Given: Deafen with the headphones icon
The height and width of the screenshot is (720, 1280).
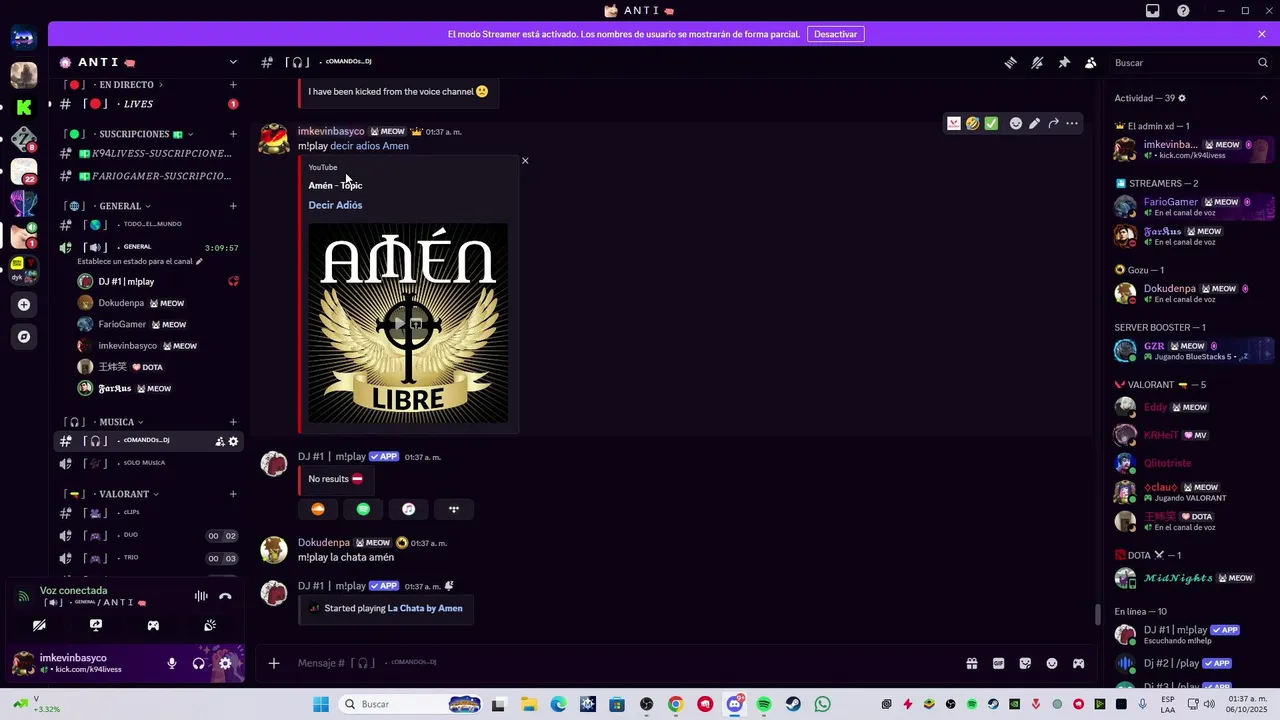Looking at the screenshot, I should (198, 663).
